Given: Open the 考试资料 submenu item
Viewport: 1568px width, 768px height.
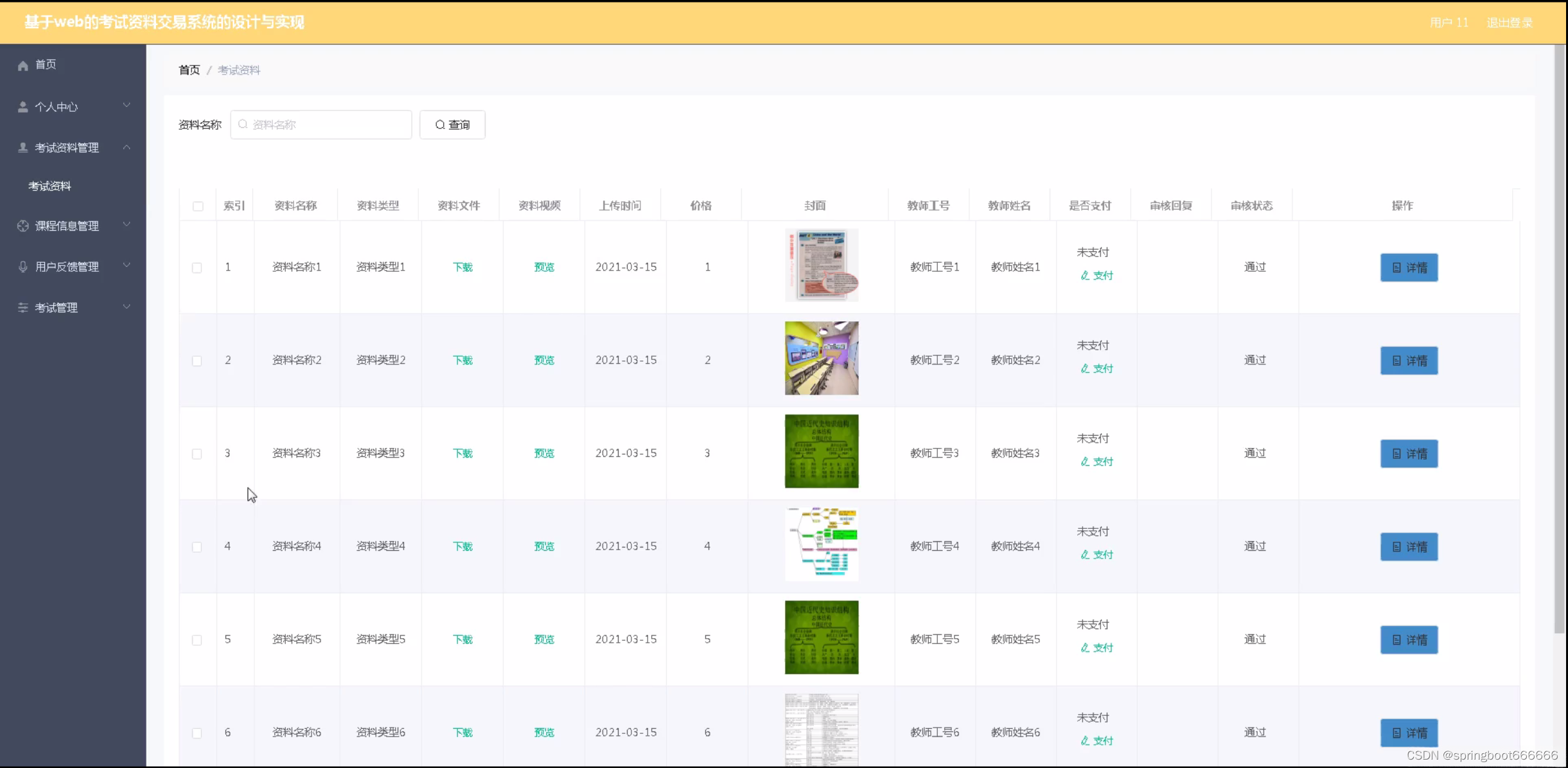Looking at the screenshot, I should click(x=49, y=186).
